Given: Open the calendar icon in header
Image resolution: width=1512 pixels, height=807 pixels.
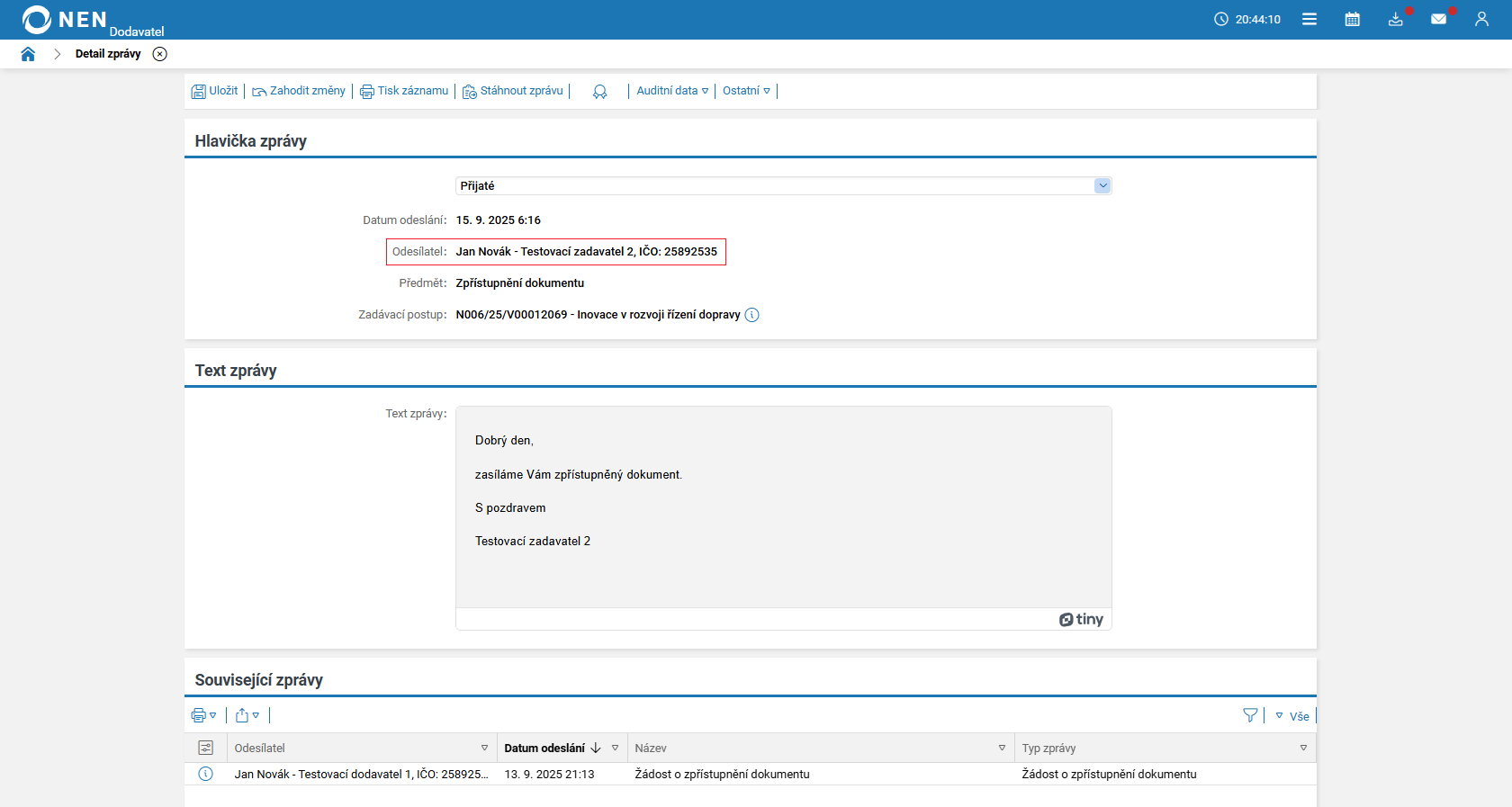Looking at the screenshot, I should [x=1352, y=19].
